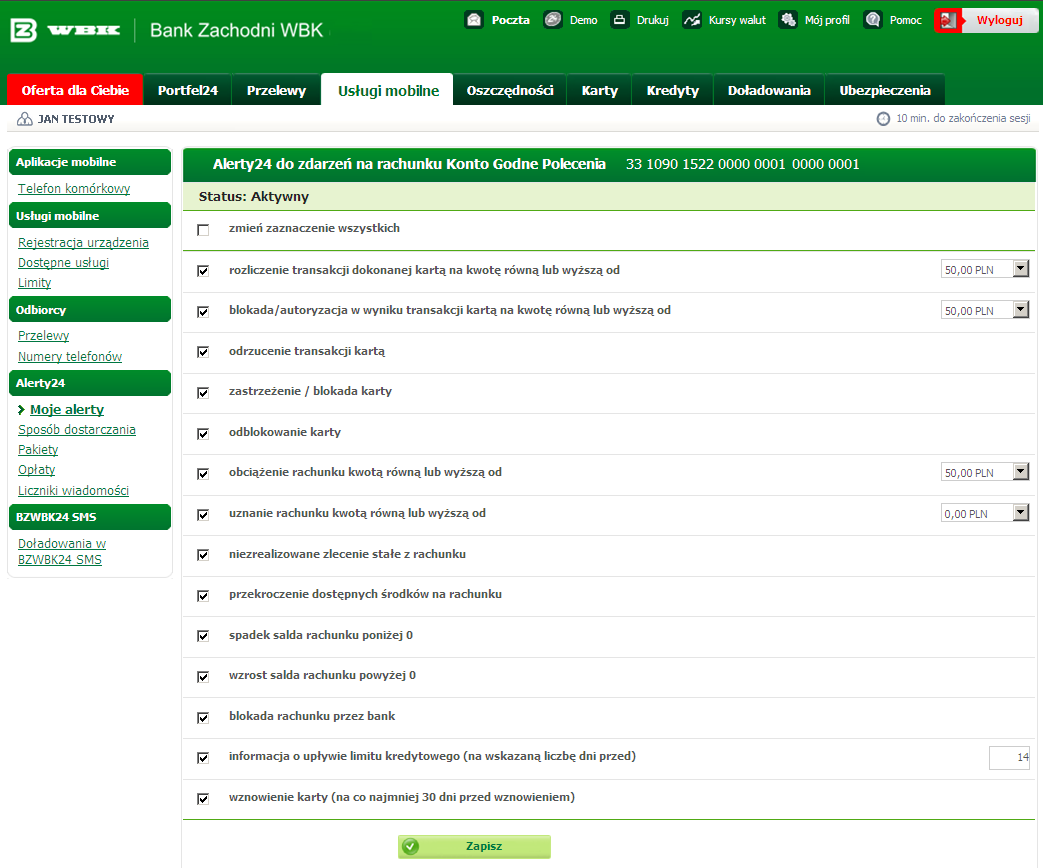
Task: Uncheck 'wzrost salda rachunku powyżej 0'
Action: (x=203, y=676)
